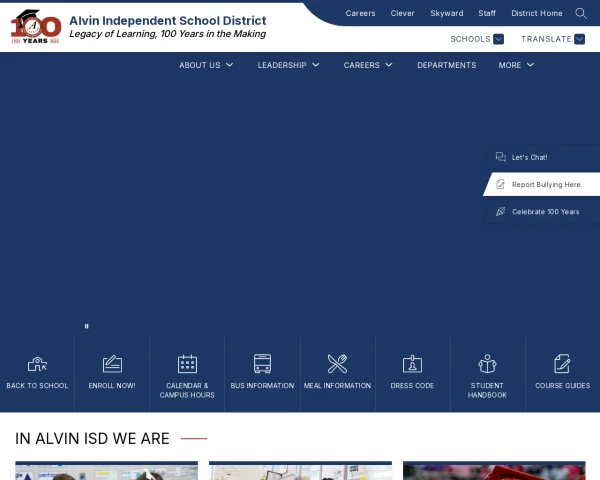The height and width of the screenshot is (480, 600).
Task: Expand the About Us menu
Action: (x=206, y=65)
